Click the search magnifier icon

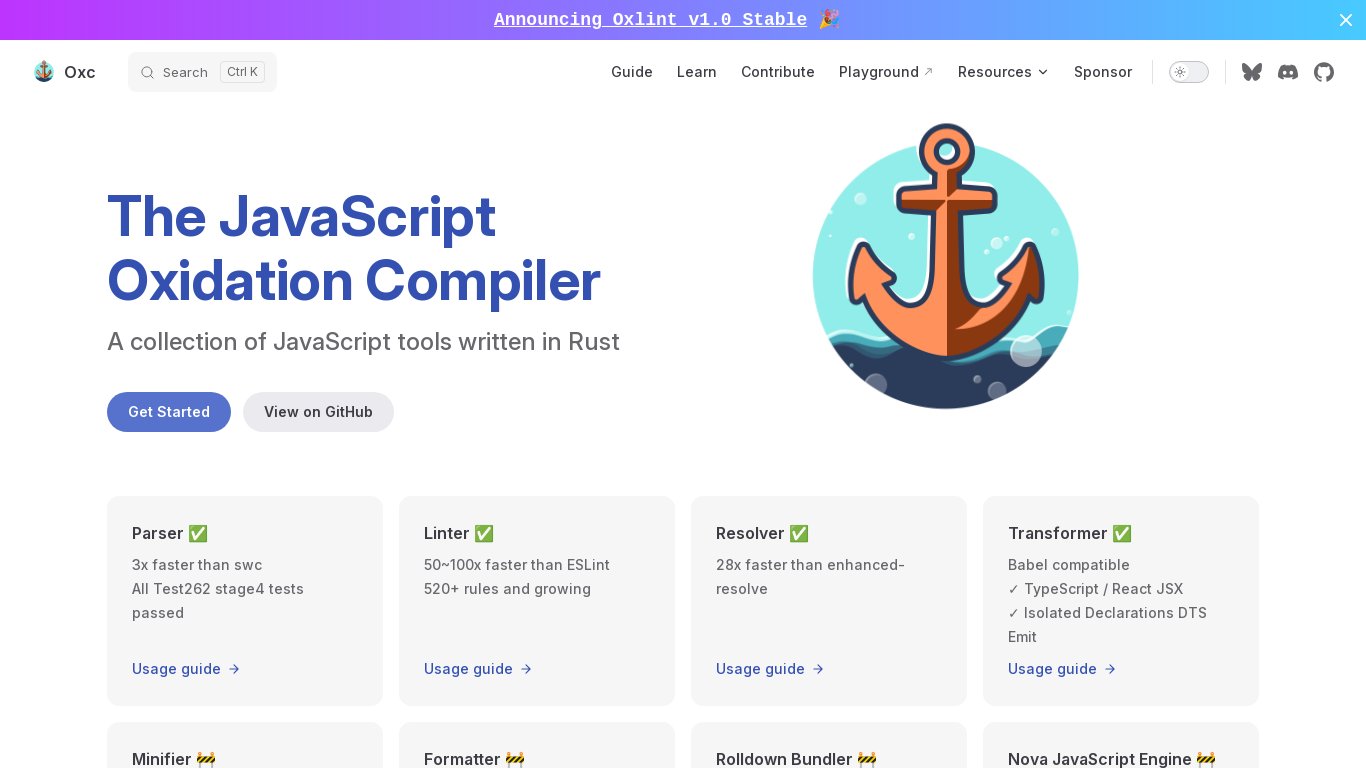coord(147,72)
